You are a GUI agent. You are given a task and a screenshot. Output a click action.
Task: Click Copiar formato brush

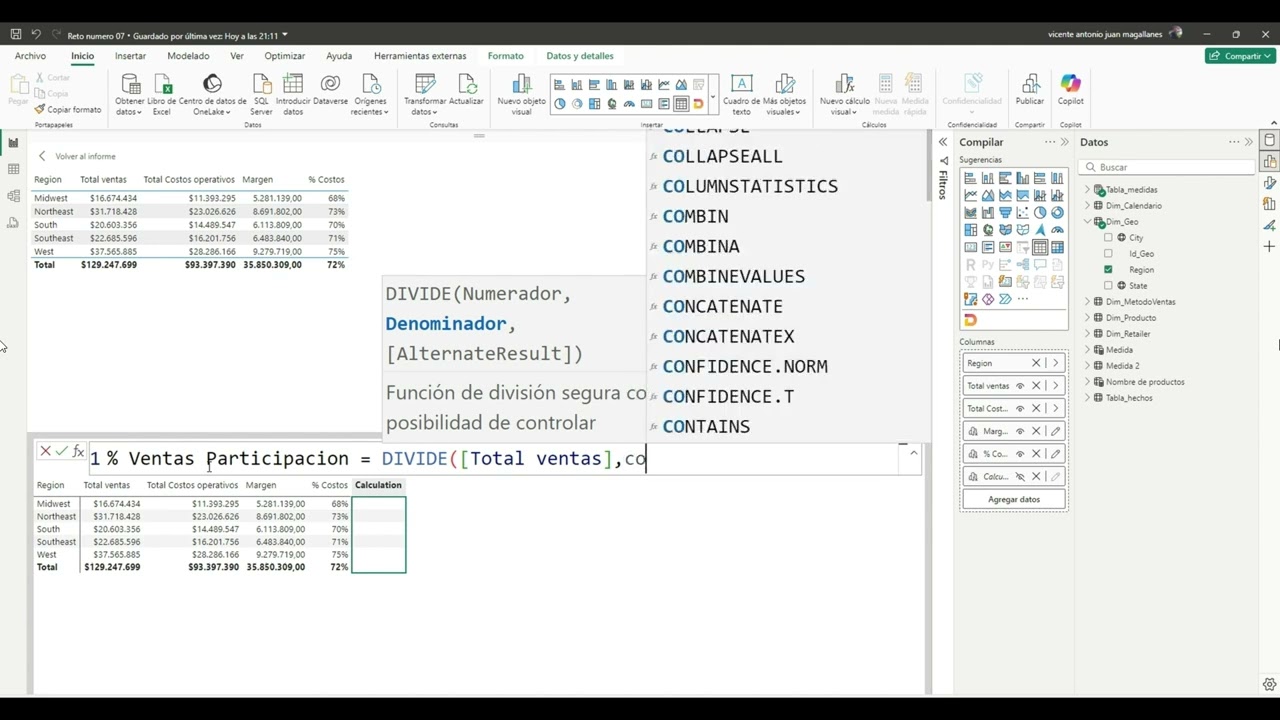click(68, 109)
